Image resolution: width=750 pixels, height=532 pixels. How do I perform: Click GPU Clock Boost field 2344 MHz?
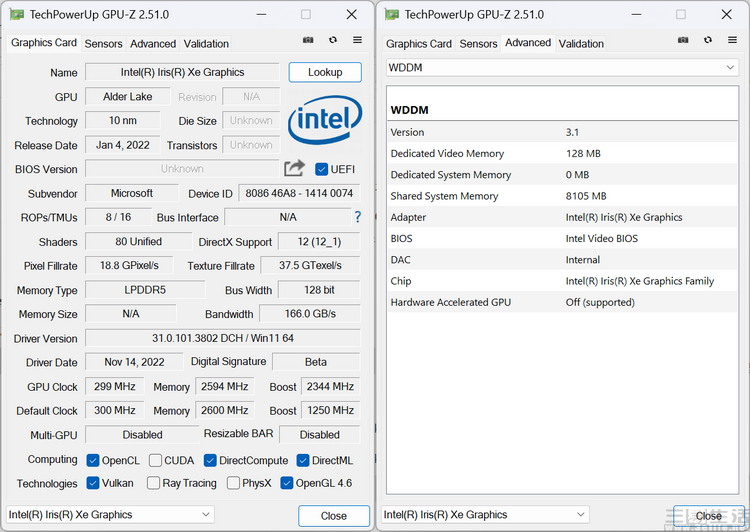pos(330,387)
